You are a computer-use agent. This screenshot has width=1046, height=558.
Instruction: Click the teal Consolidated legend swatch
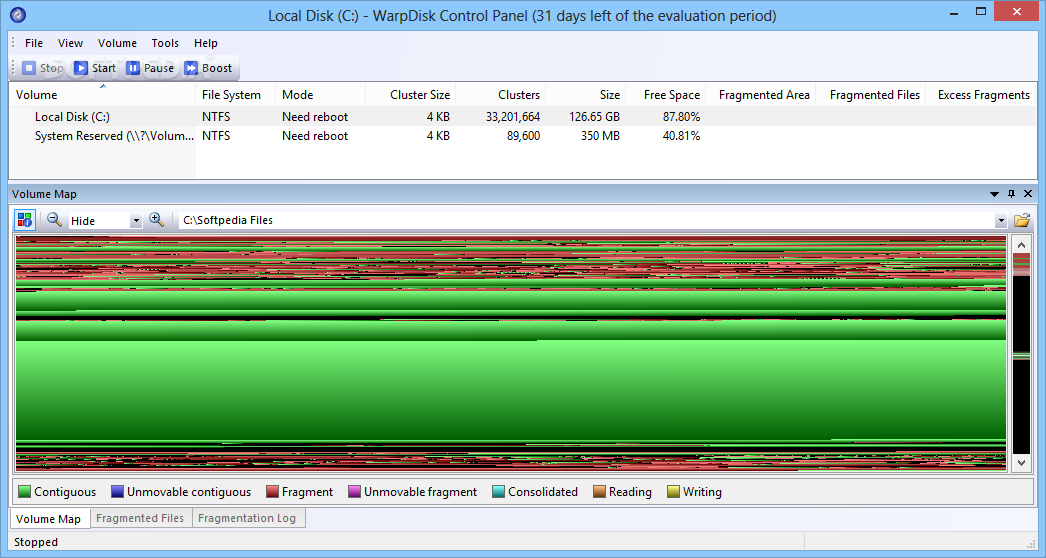coord(498,492)
